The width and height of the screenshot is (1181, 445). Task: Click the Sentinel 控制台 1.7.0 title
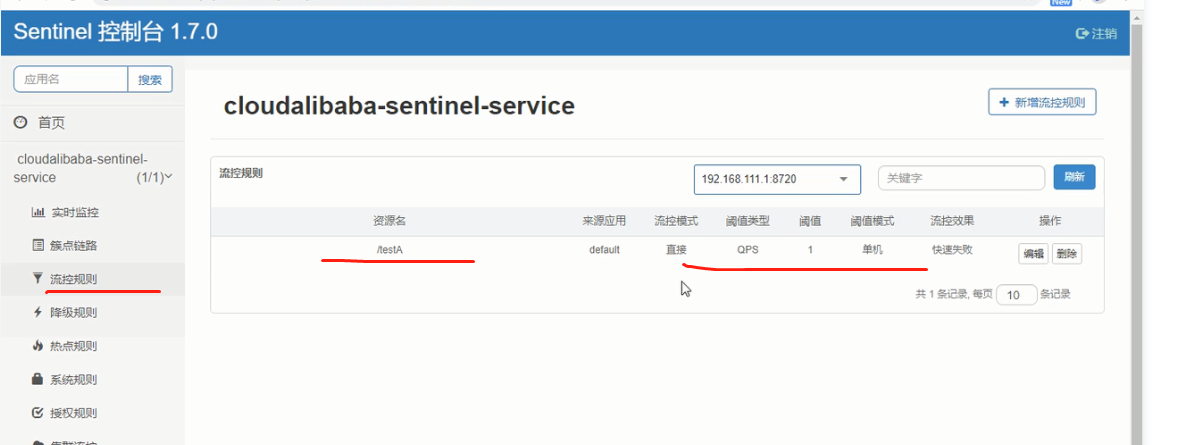click(115, 32)
